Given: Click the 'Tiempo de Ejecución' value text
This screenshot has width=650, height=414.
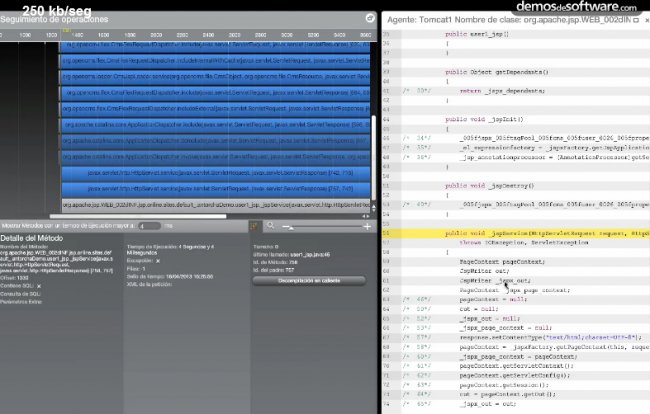Looking at the screenshot, I should click(x=170, y=249).
